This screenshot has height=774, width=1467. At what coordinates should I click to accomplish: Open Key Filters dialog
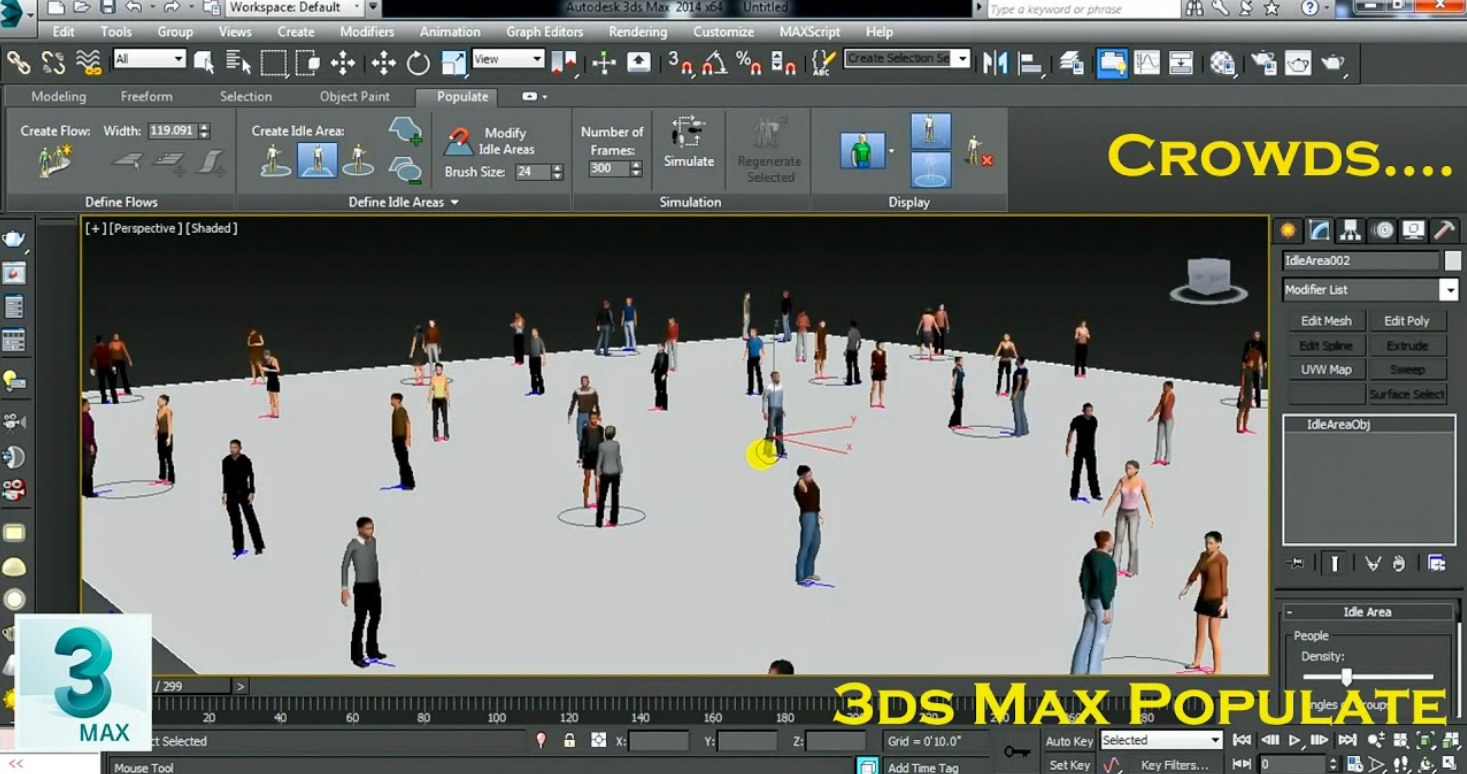(1174, 765)
